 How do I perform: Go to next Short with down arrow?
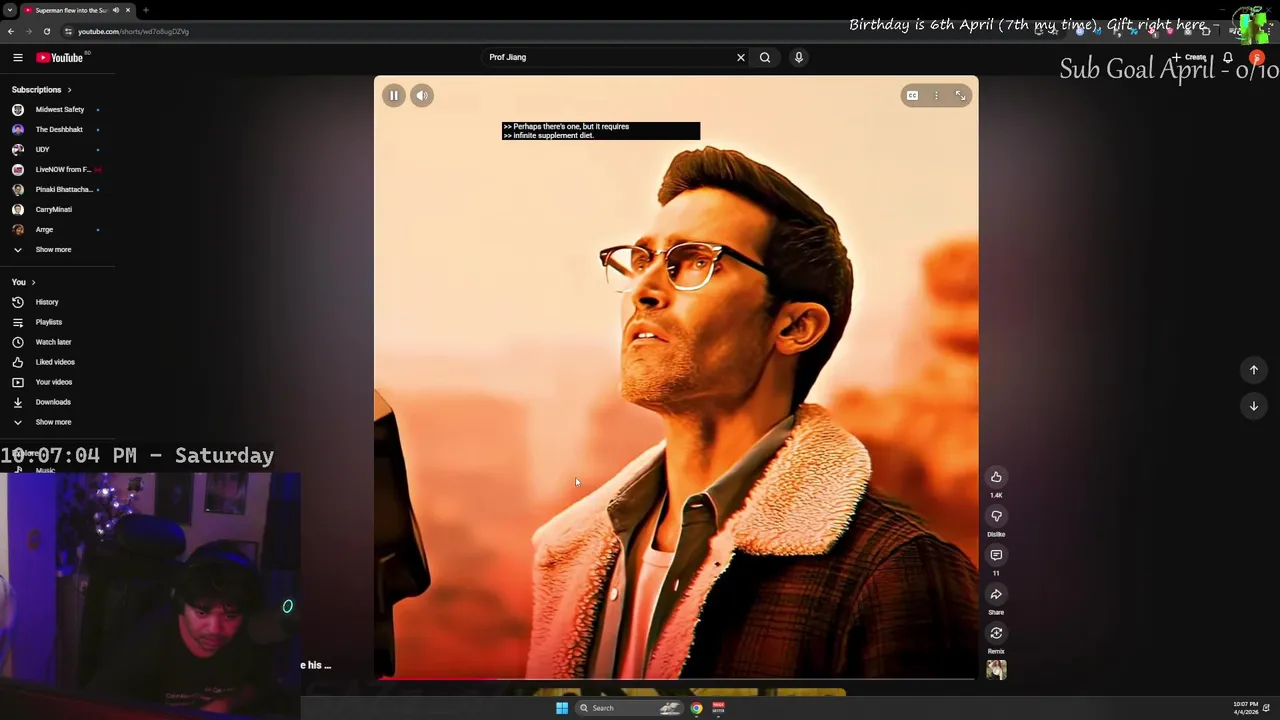tap(1253, 406)
